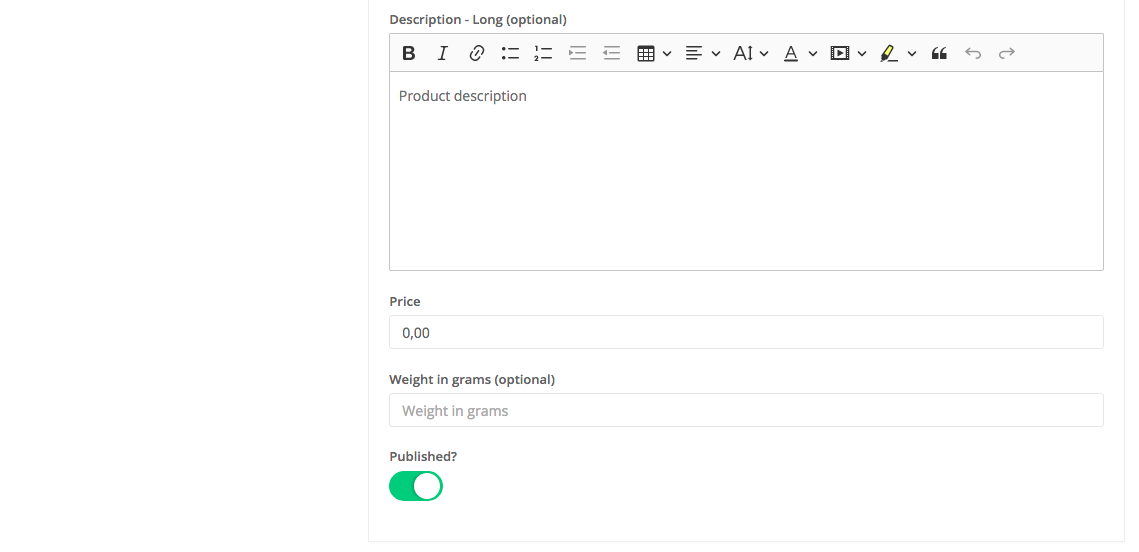Screen dimensions: 1139x552
Task: Insert a block quote
Action: (939, 53)
